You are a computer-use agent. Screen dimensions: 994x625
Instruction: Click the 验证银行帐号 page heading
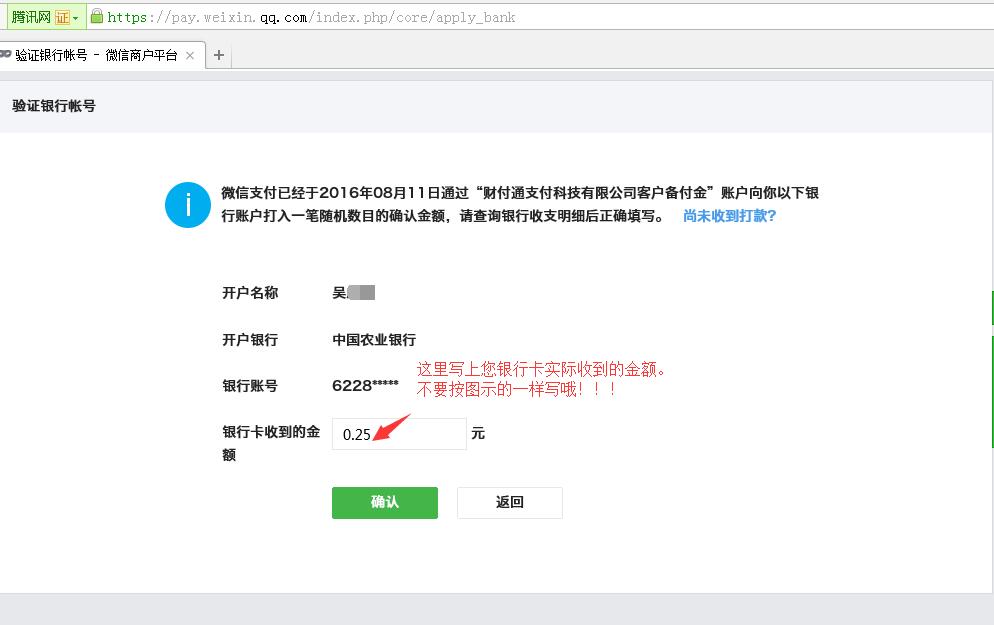click(x=54, y=106)
